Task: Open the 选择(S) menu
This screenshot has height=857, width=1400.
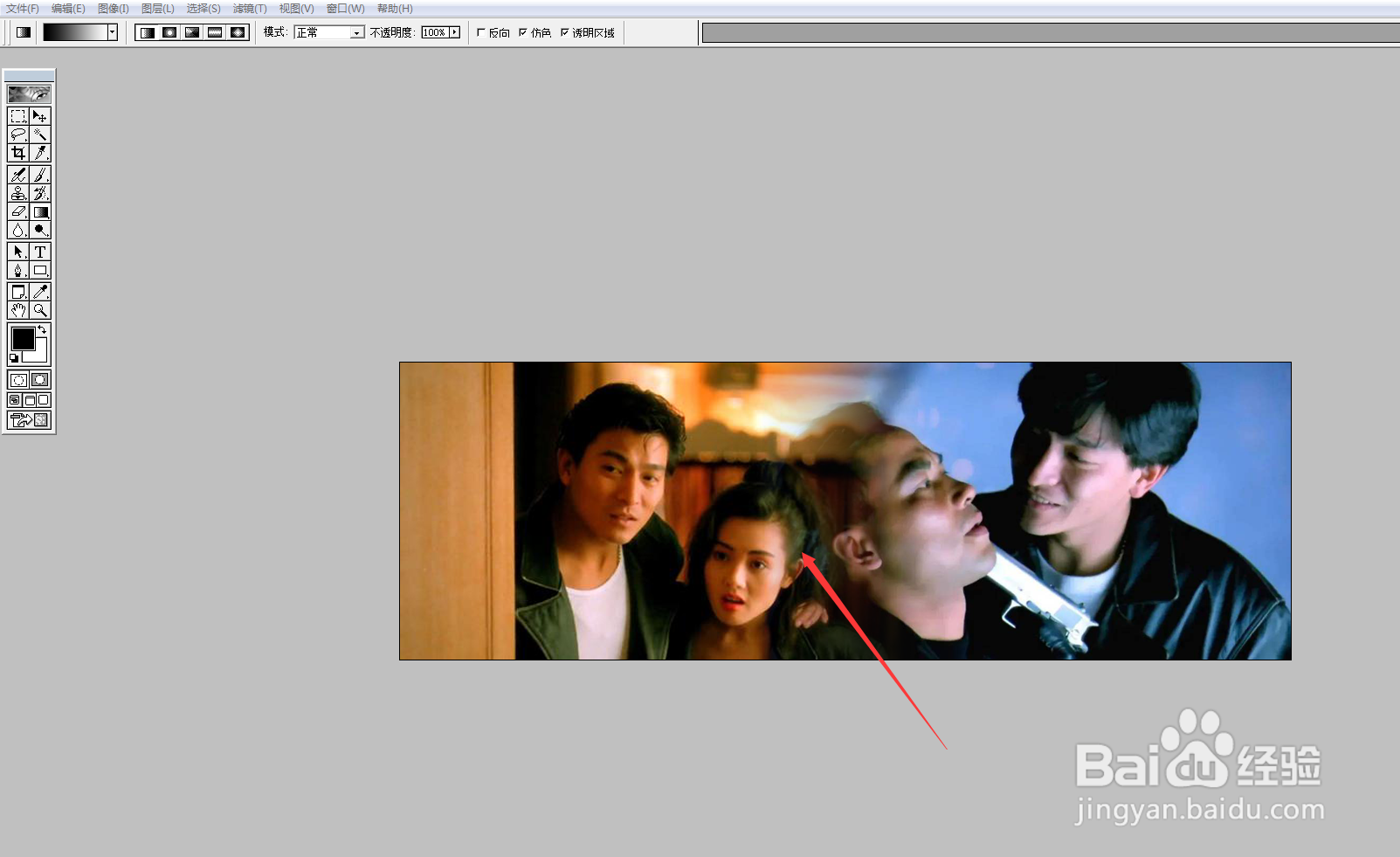Action: (203, 9)
